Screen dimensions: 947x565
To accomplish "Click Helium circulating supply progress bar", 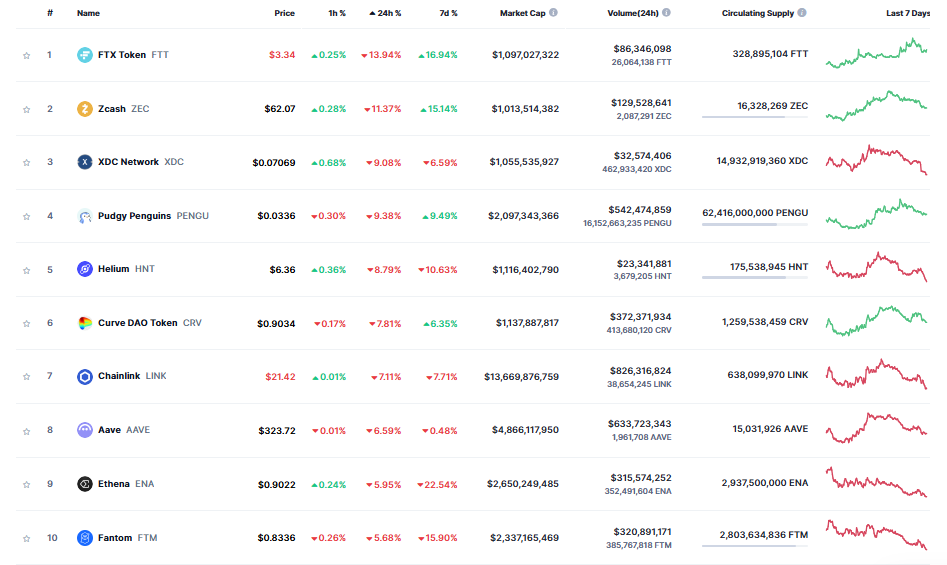I will (755, 278).
